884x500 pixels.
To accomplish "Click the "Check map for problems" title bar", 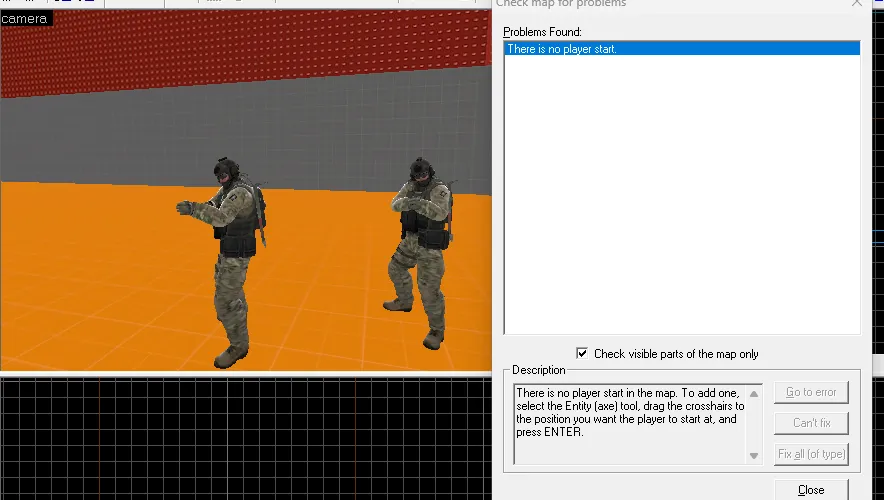I will [561, 3].
